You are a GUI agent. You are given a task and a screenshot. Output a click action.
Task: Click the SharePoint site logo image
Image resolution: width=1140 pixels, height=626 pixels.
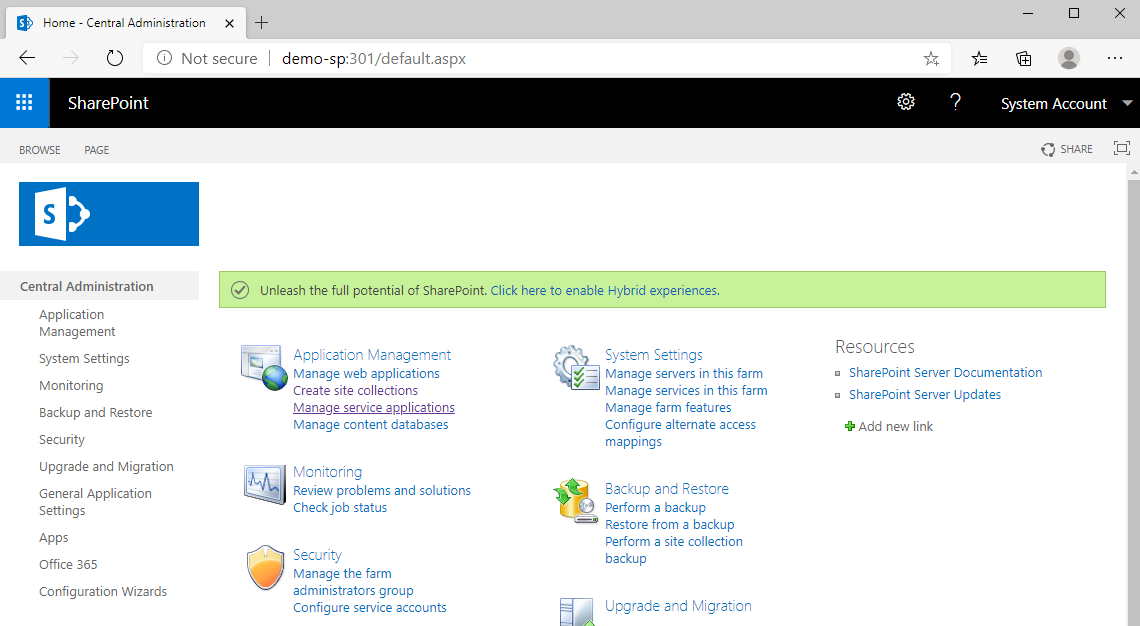[x=109, y=214]
